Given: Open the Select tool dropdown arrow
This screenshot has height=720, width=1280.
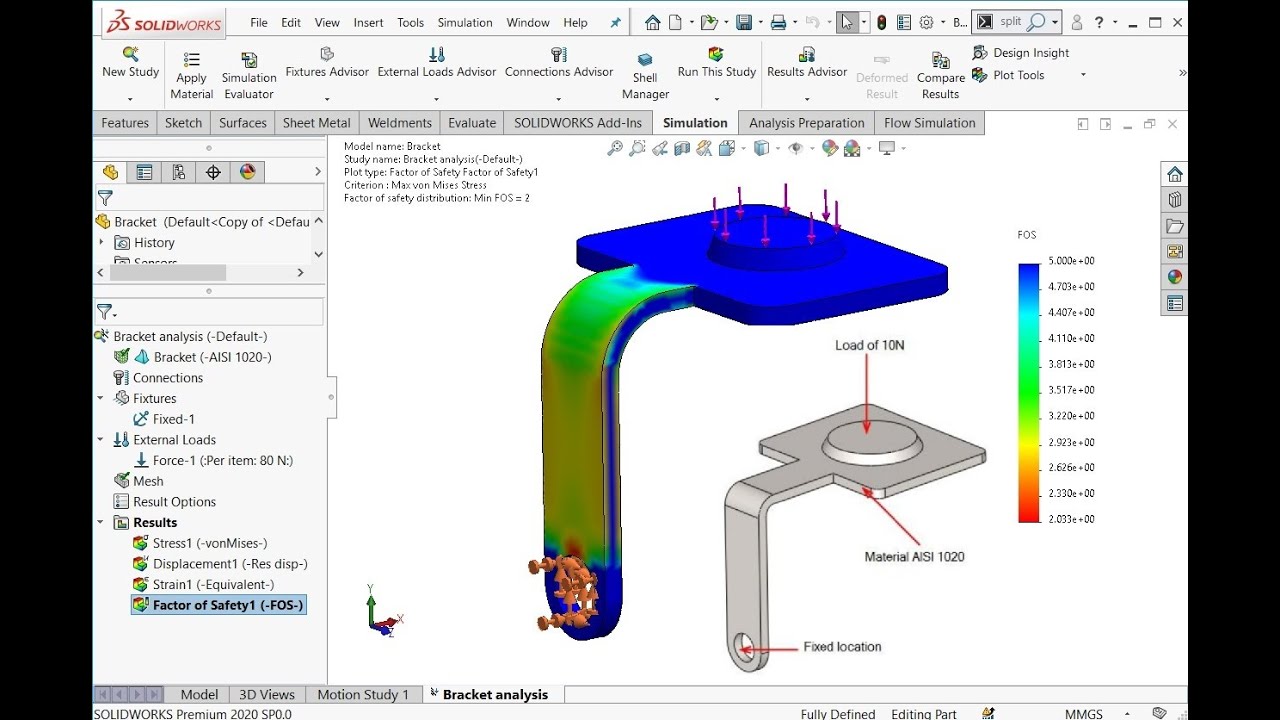Looking at the screenshot, I should pos(864,22).
